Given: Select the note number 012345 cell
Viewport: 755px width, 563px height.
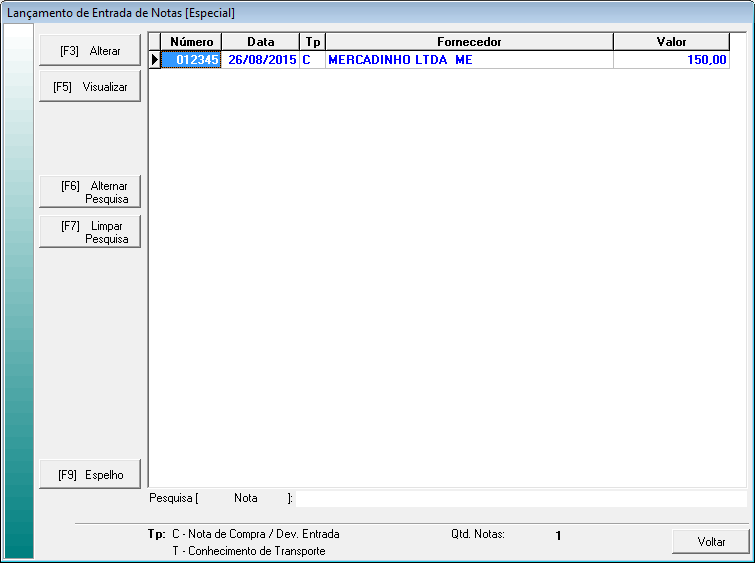Looking at the screenshot, I should coord(191,60).
